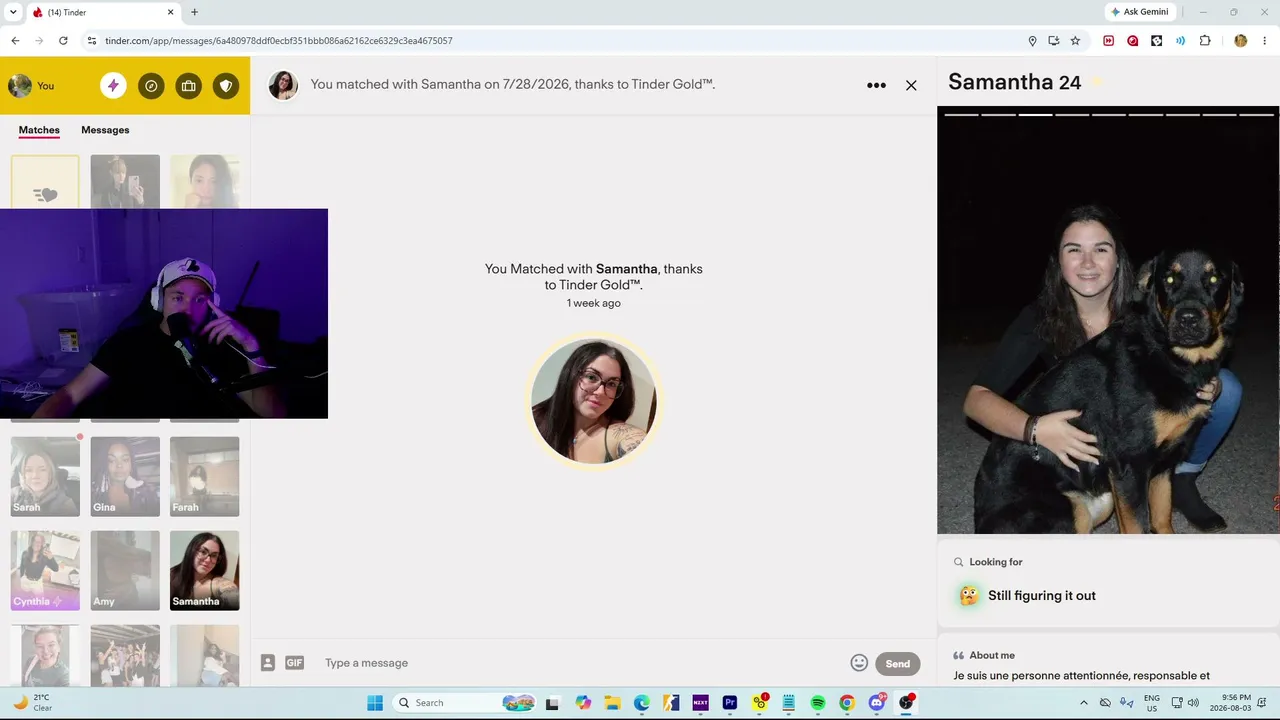Click the Samantha 24 profile name
This screenshot has height=720, width=1280.
[1014, 82]
